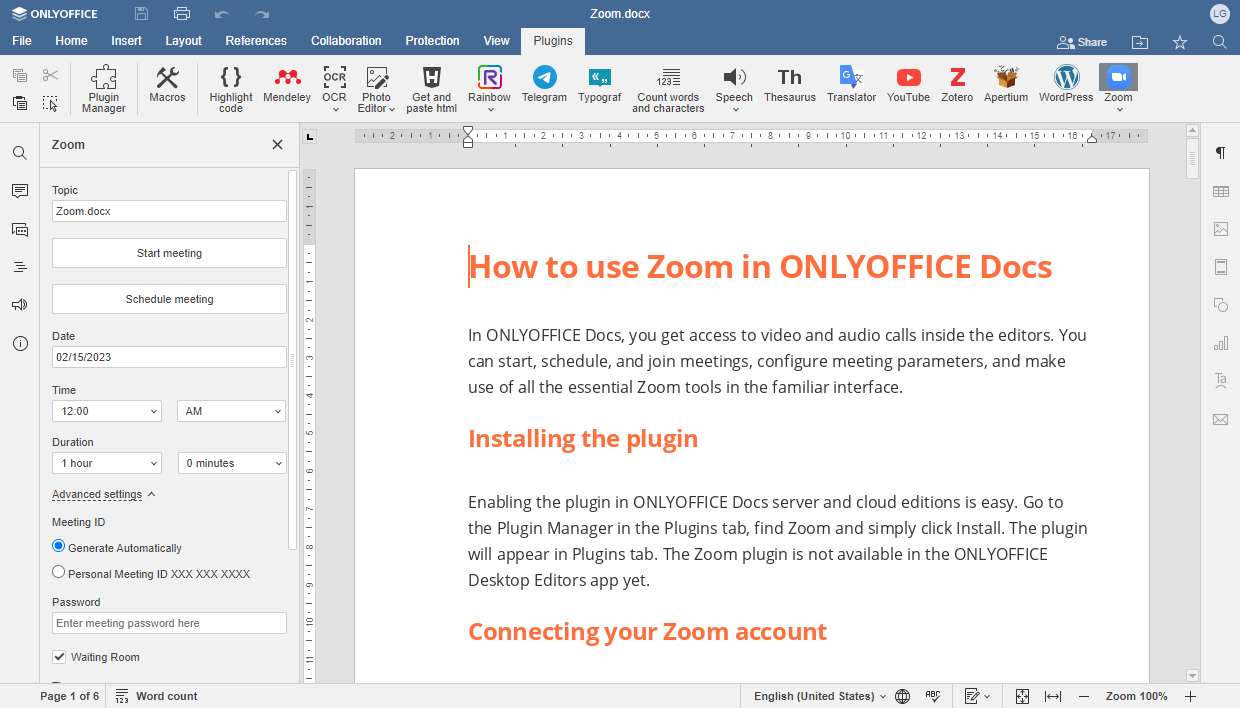Open the Duration minutes dropdown

pyautogui.click(x=231, y=463)
